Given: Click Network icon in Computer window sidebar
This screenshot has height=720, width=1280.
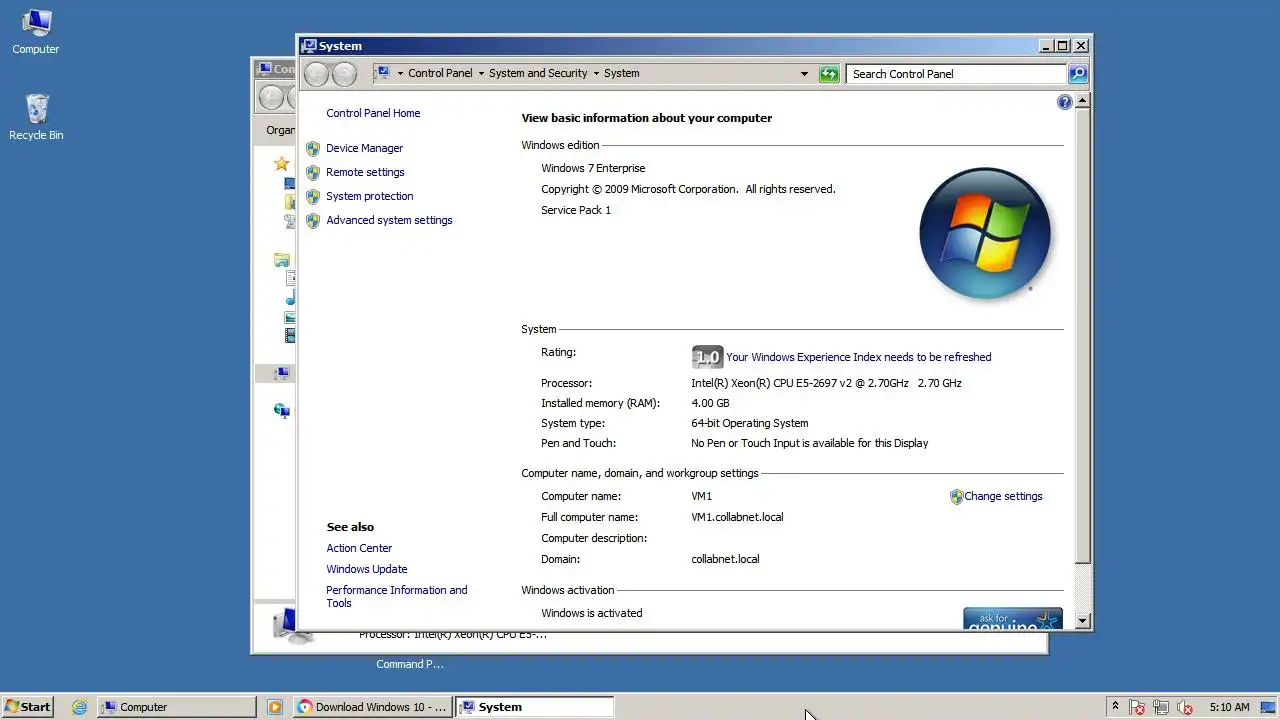Looking at the screenshot, I should click(282, 410).
